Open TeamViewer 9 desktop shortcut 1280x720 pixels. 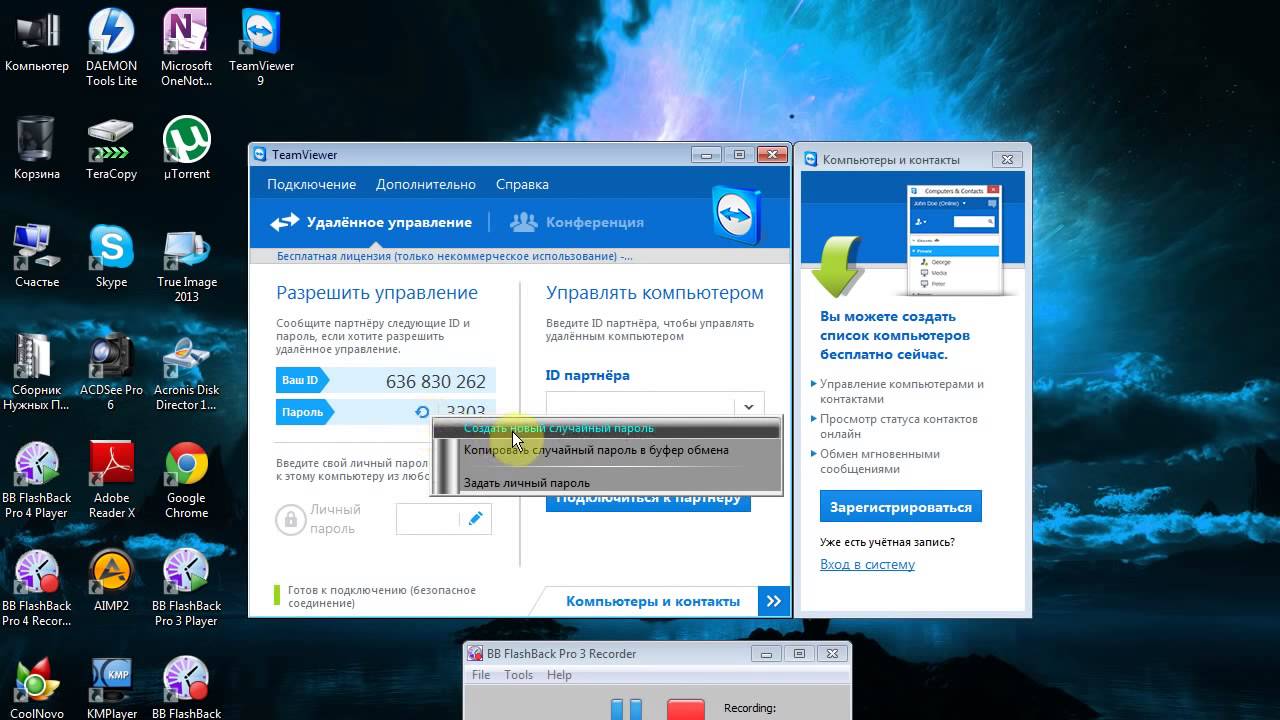pos(261,47)
